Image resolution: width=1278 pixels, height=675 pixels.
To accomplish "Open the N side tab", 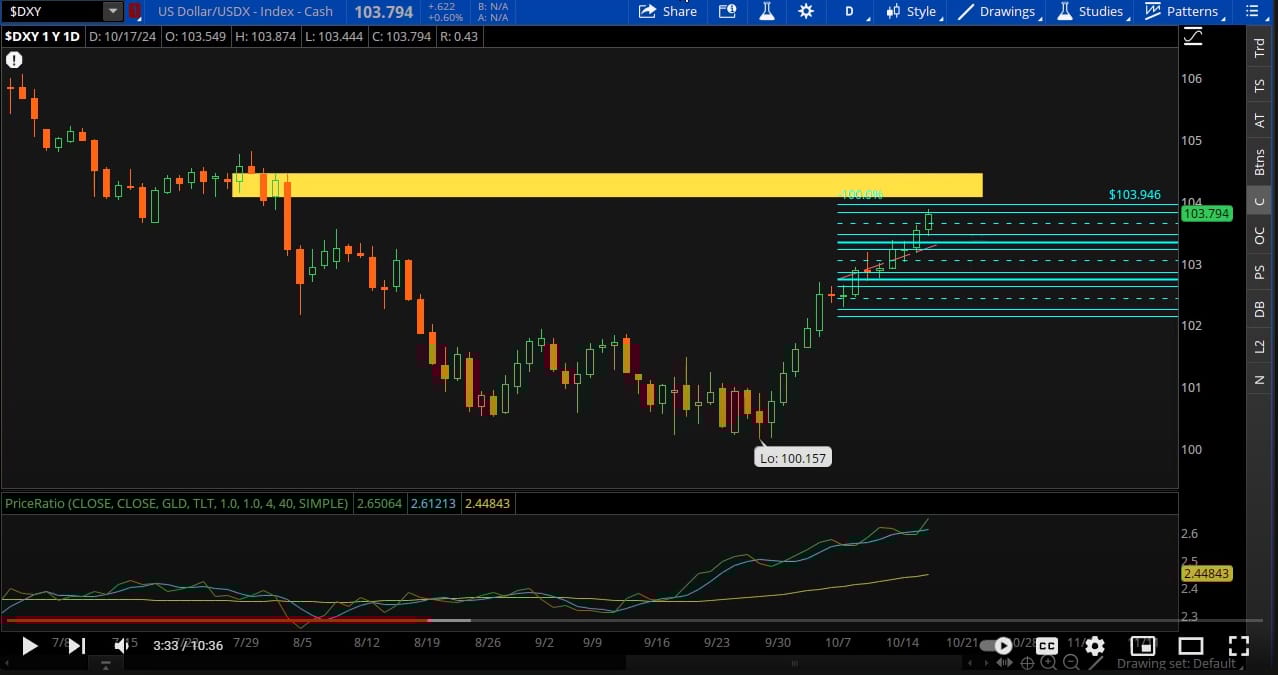I will [x=1260, y=379].
